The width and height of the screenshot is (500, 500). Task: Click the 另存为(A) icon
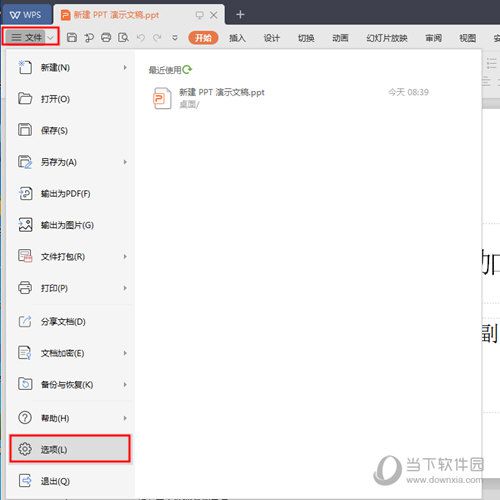click(x=25, y=162)
